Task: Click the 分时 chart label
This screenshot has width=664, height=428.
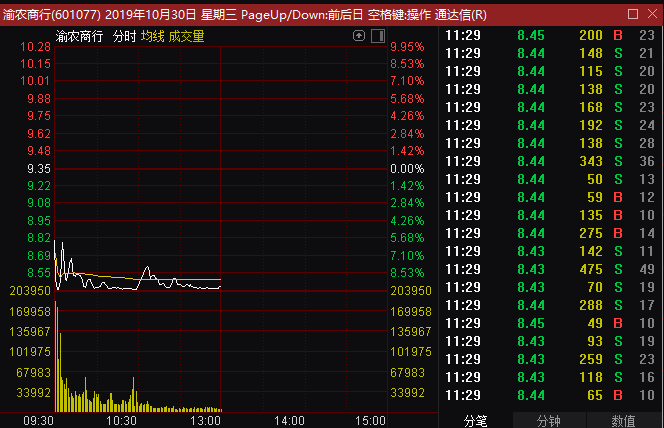Action: coord(124,36)
